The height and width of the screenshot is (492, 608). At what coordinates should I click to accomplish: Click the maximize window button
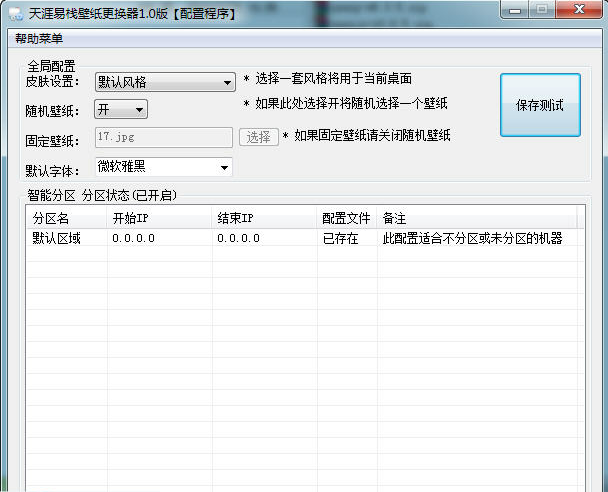[542, 10]
